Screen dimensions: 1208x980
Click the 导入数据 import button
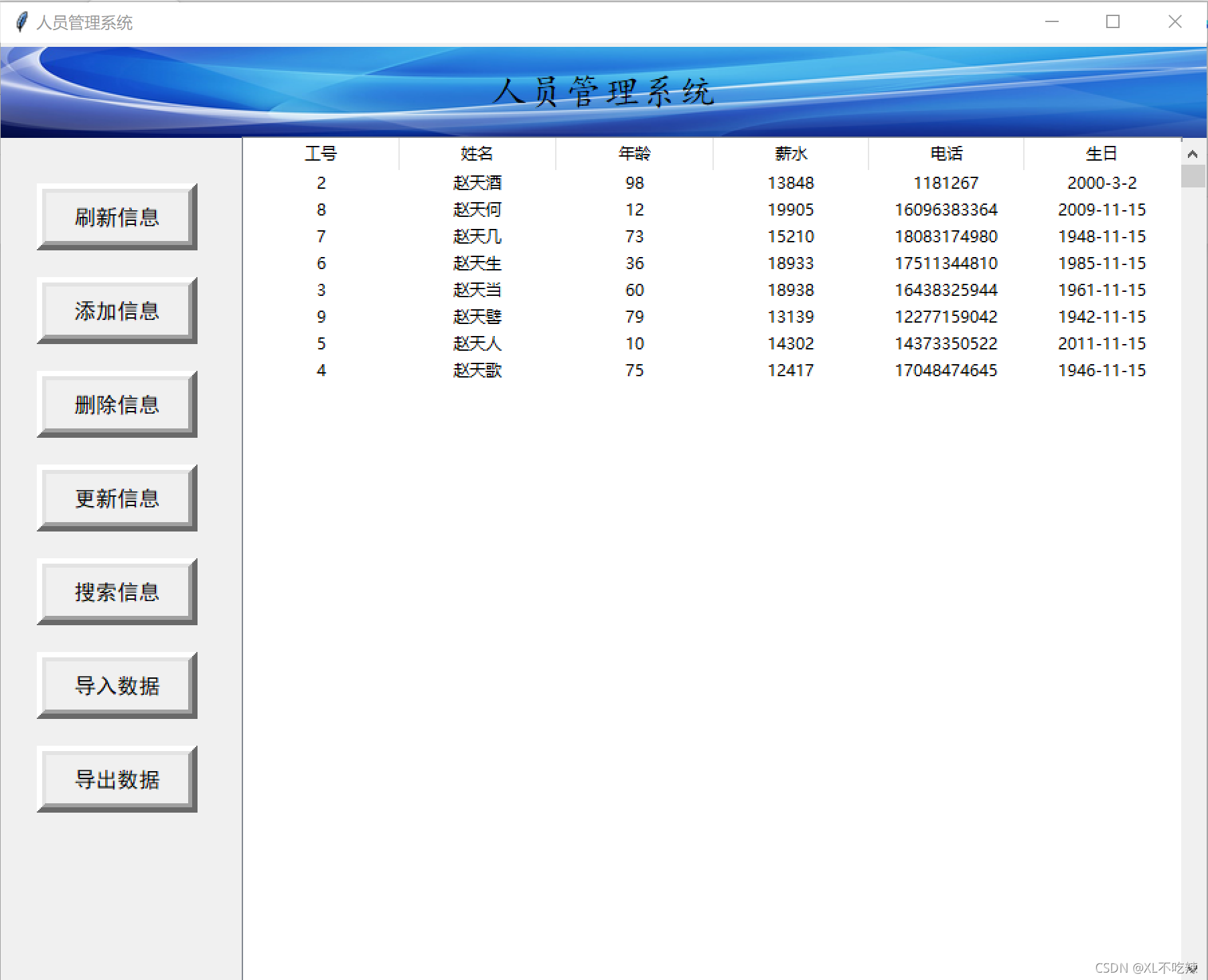point(117,685)
